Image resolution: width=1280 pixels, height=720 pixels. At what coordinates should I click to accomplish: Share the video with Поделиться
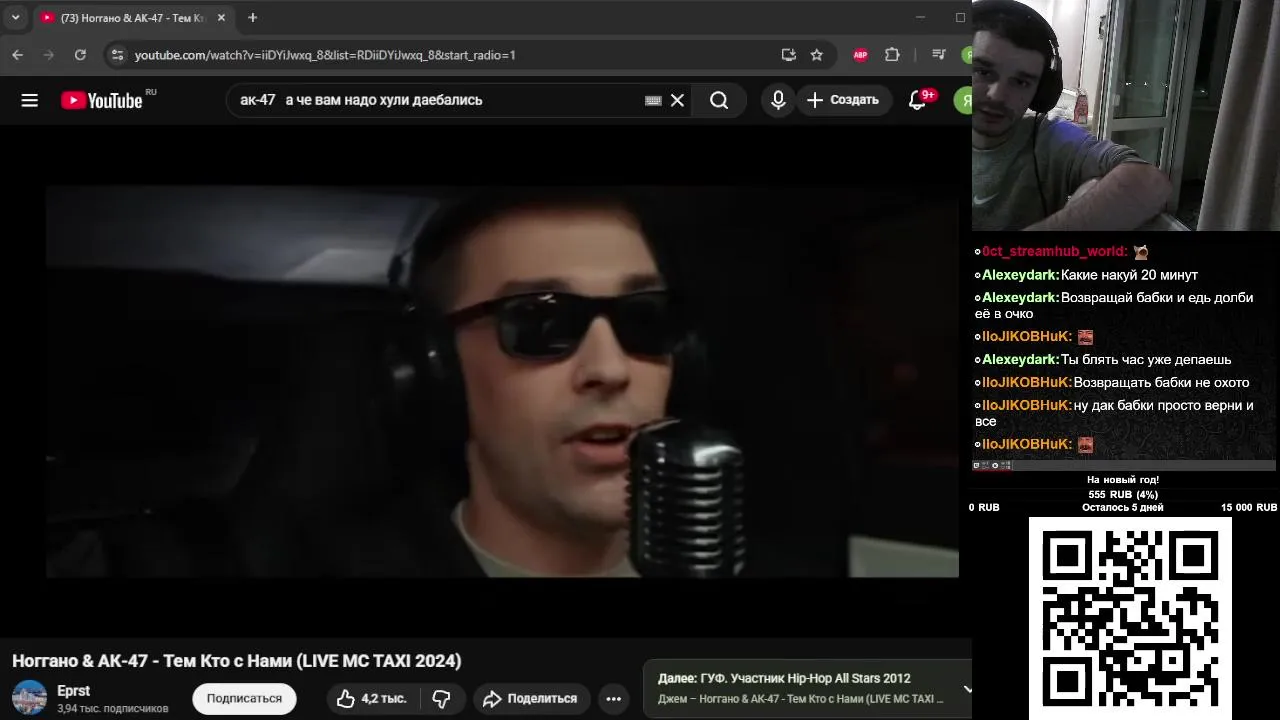(x=531, y=699)
